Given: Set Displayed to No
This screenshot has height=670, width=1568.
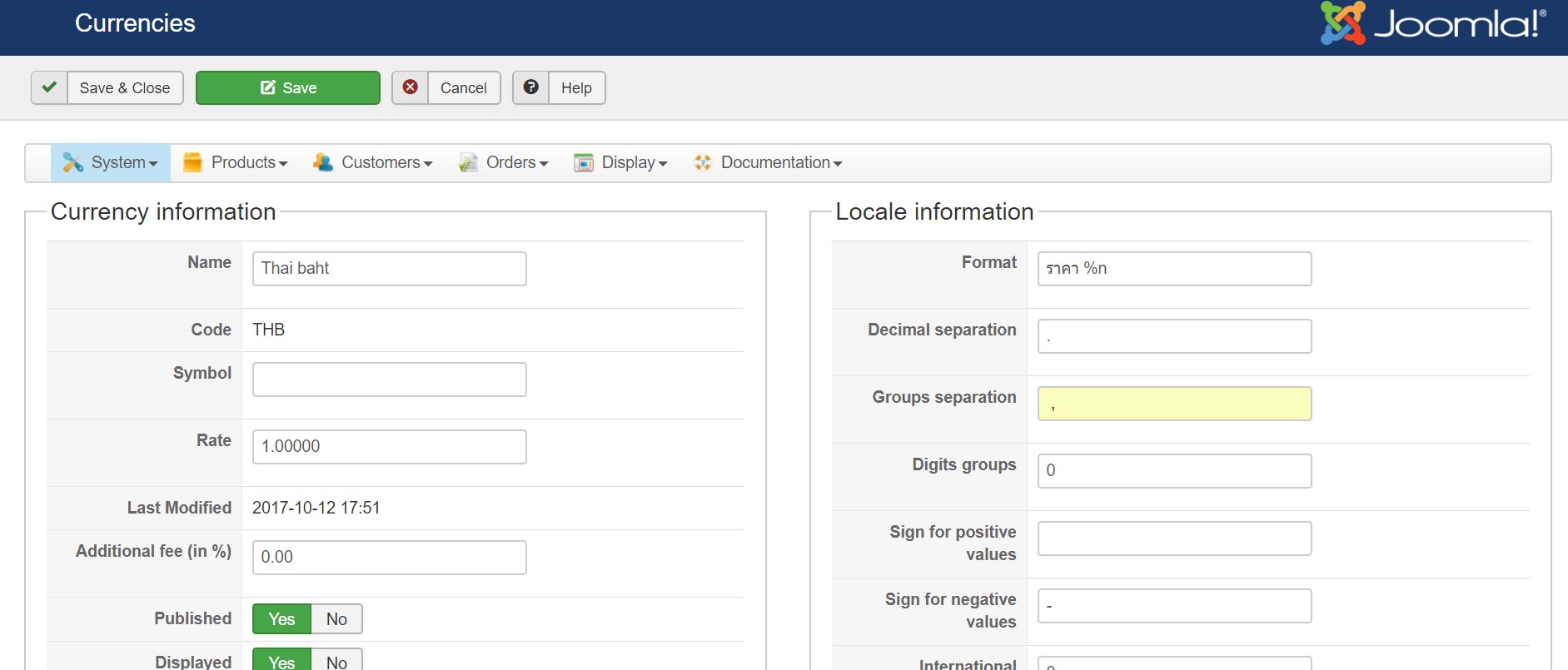Looking at the screenshot, I should tap(336, 662).
